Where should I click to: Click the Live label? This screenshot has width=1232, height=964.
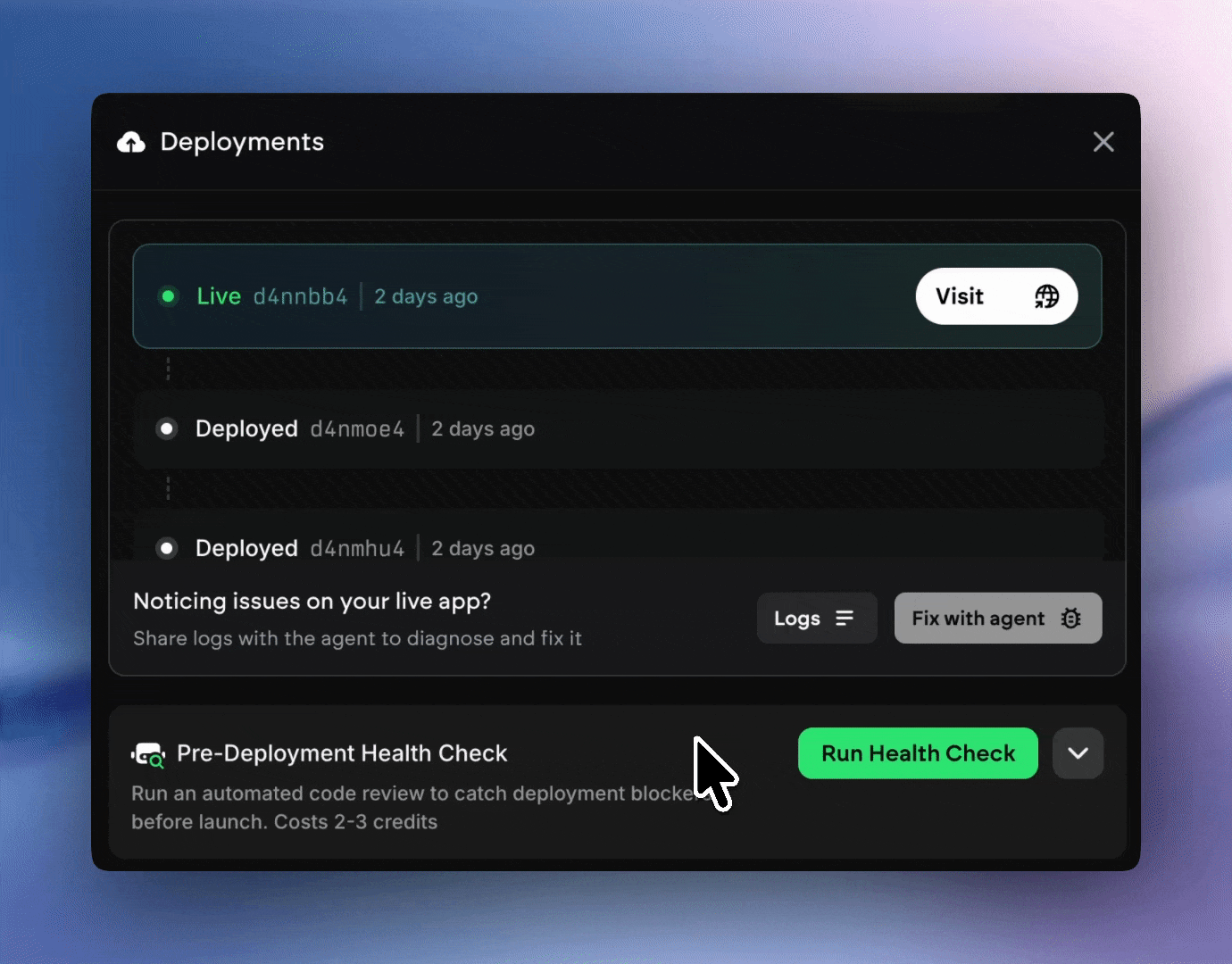[x=219, y=296]
